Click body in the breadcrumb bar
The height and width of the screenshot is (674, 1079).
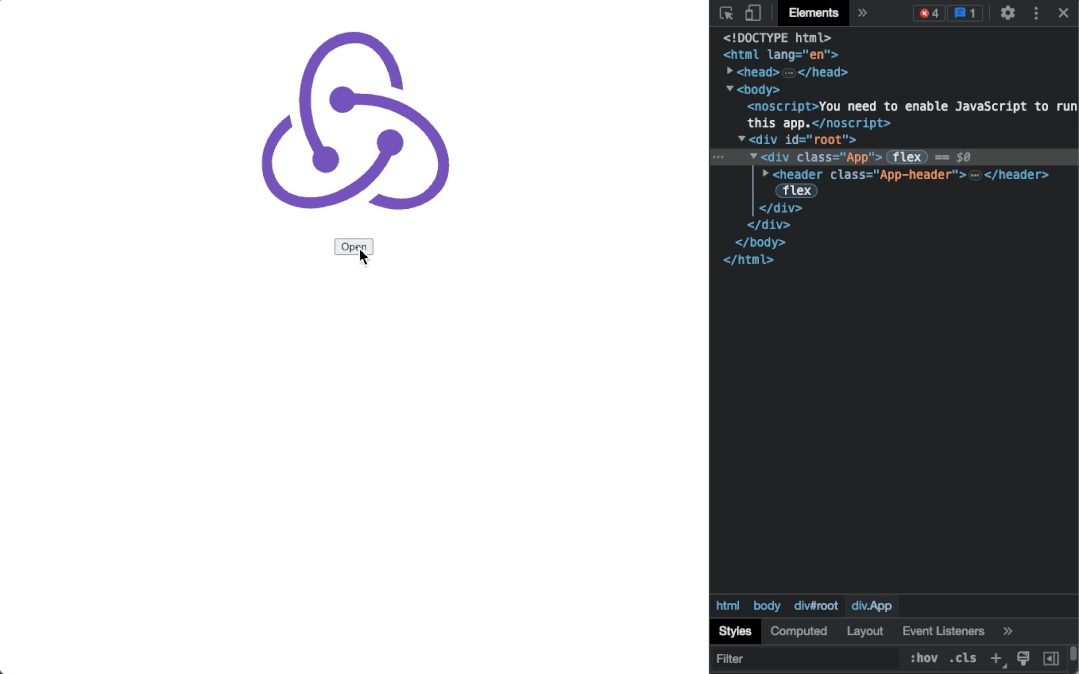pos(767,606)
